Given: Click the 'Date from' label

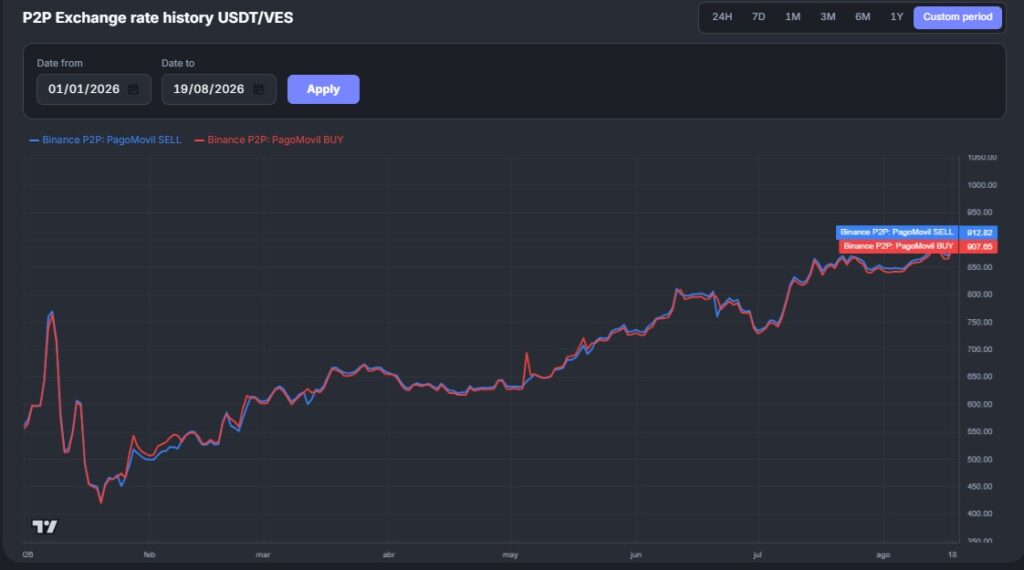Looking at the screenshot, I should pos(59,63).
